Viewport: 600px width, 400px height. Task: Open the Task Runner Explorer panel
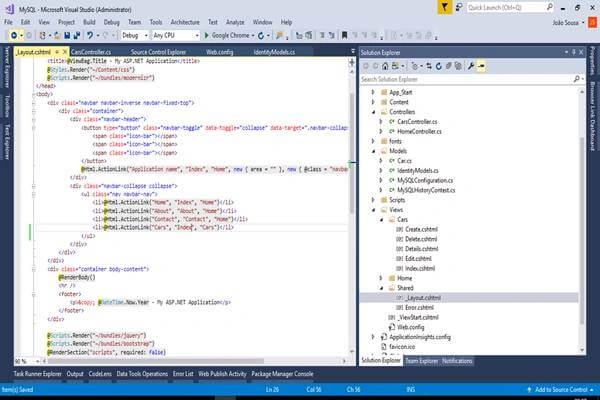(38, 374)
